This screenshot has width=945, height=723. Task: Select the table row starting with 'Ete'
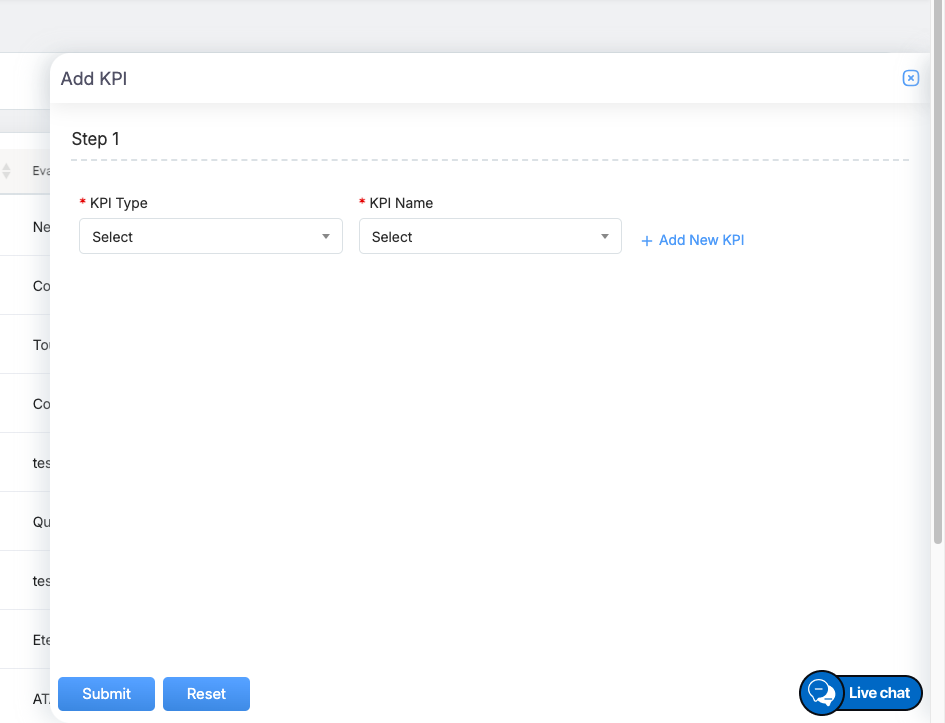click(41, 640)
